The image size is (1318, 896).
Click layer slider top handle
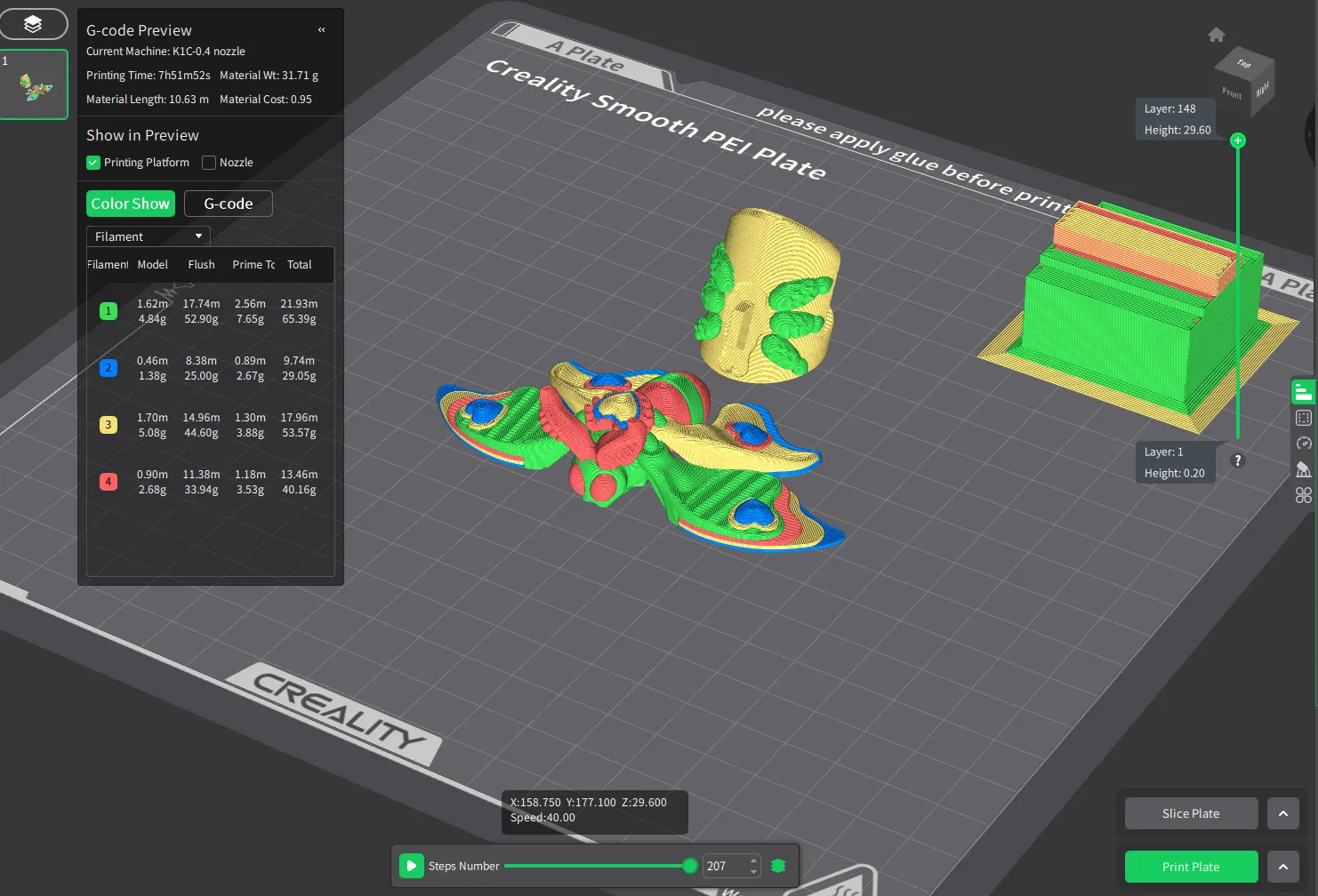pyautogui.click(x=1237, y=140)
